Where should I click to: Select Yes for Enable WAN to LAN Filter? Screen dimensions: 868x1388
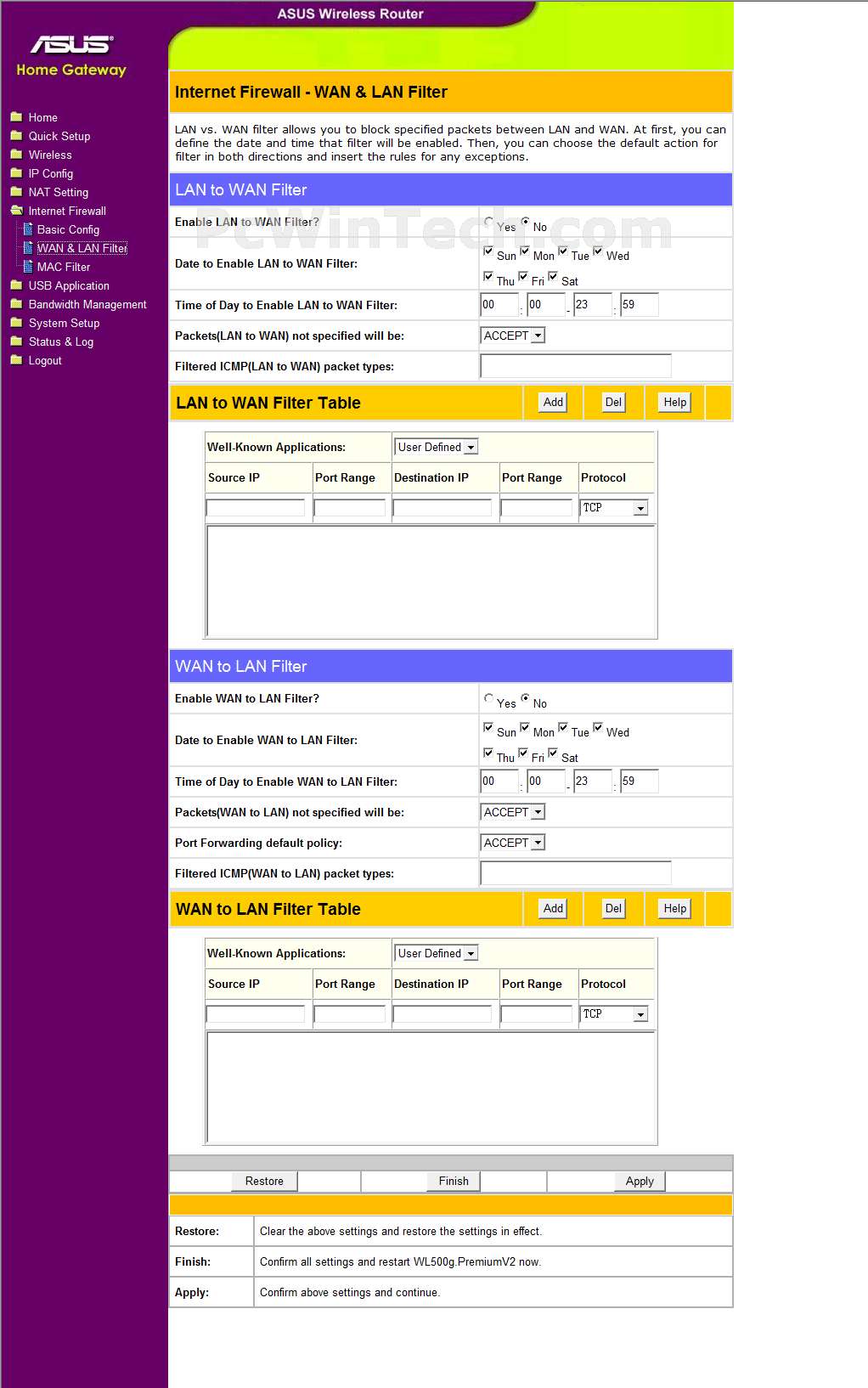[x=488, y=698]
